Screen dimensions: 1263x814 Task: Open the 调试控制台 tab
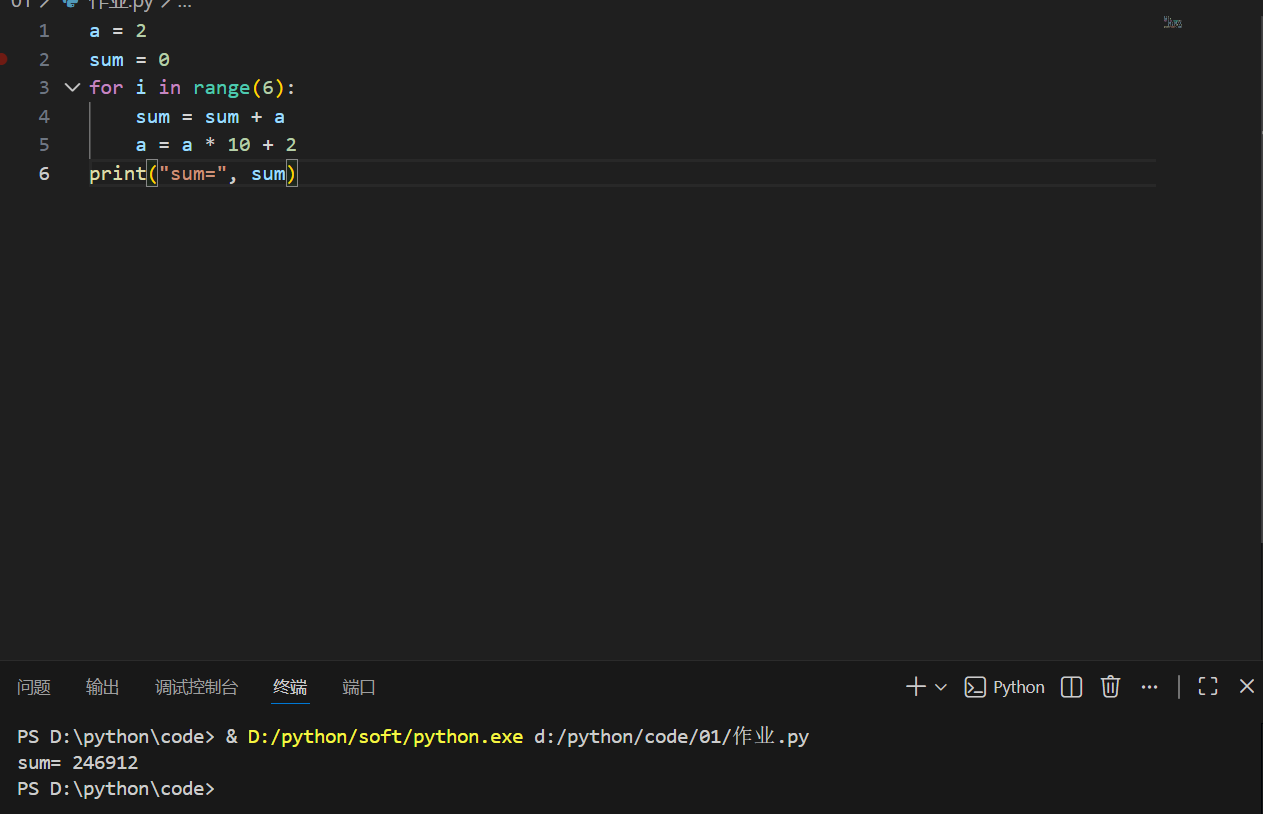(196, 687)
